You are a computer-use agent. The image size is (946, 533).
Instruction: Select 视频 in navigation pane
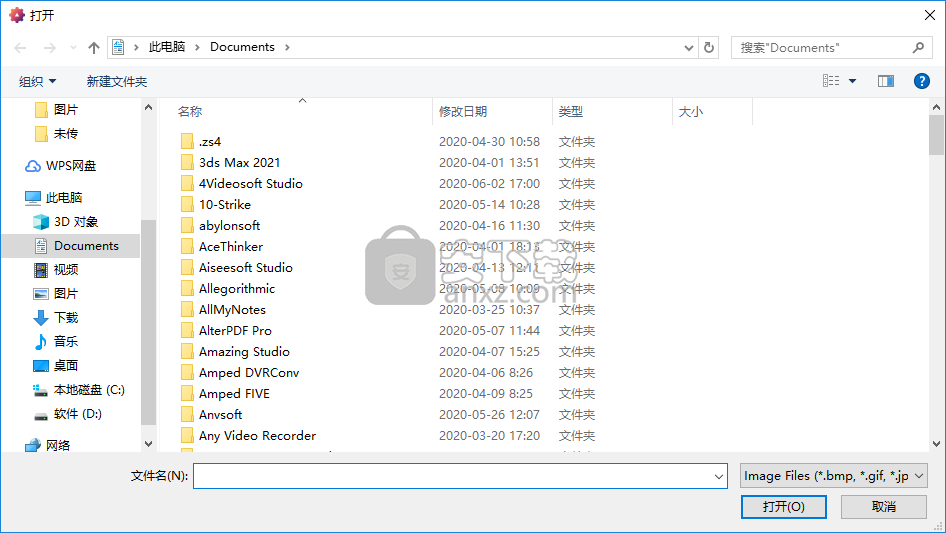point(56,269)
